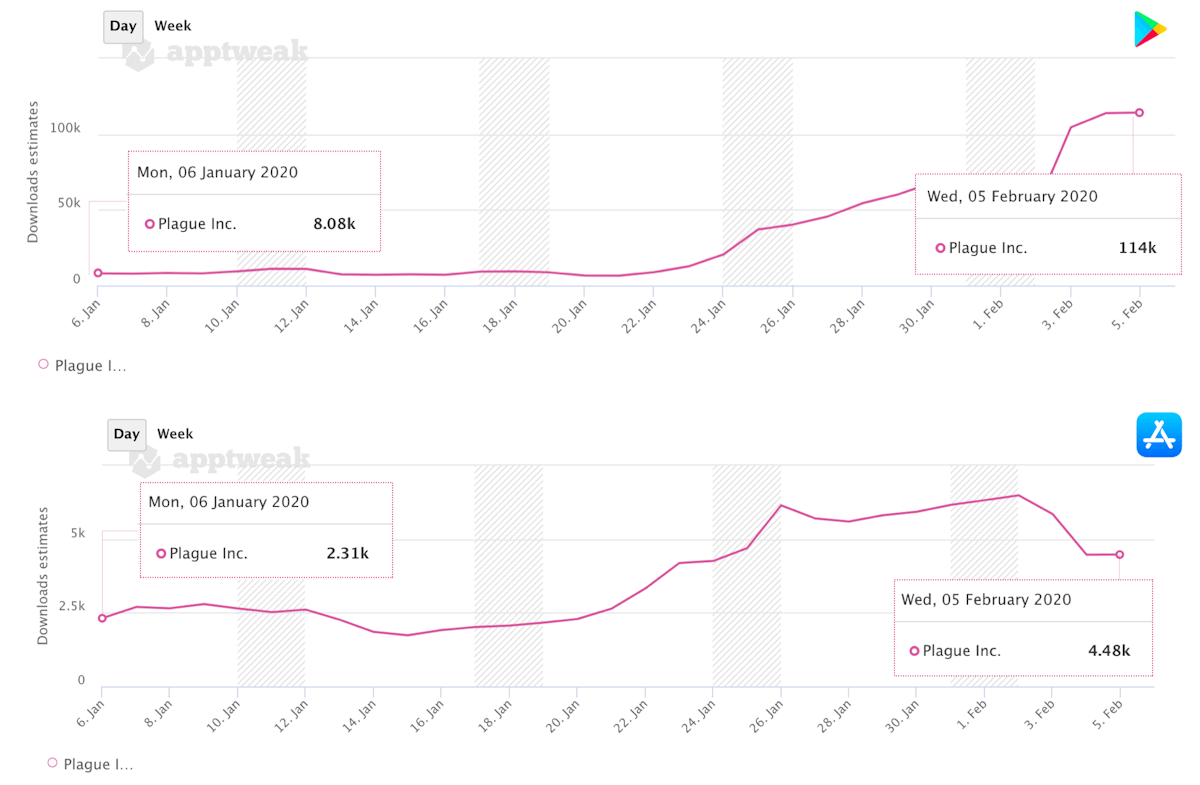Switch the Google Play chart to Week view
The image size is (1200, 785).
click(x=173, y=25)
